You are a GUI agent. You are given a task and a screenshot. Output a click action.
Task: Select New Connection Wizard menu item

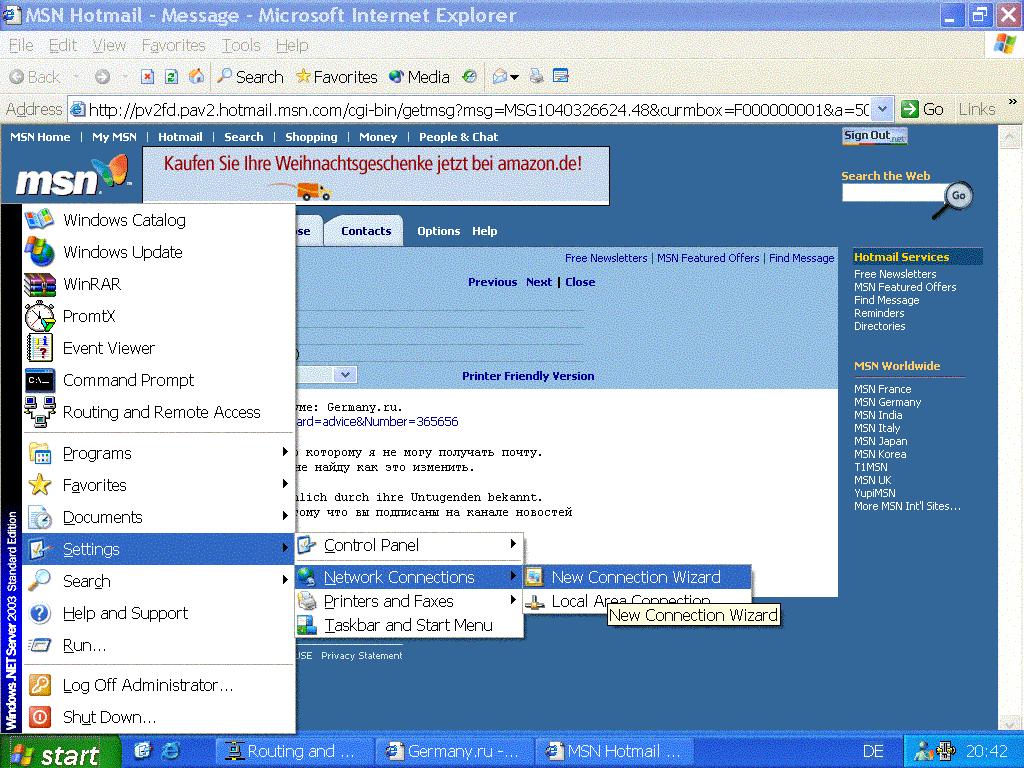click(x=635, y=577)
